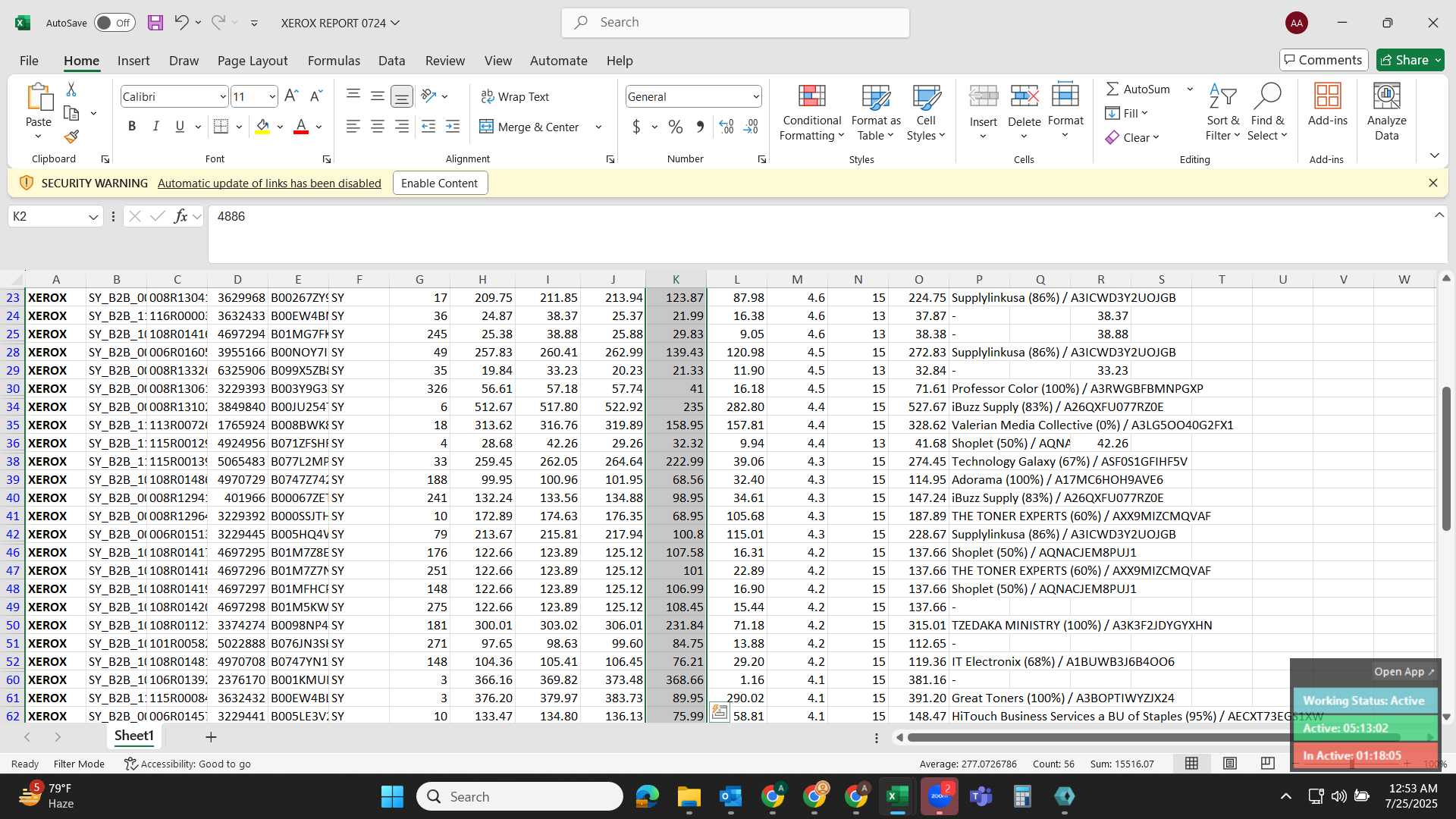Open the Fill dropdown
The width and height of the screenshot is (1456, 819).
[1127, 113]
